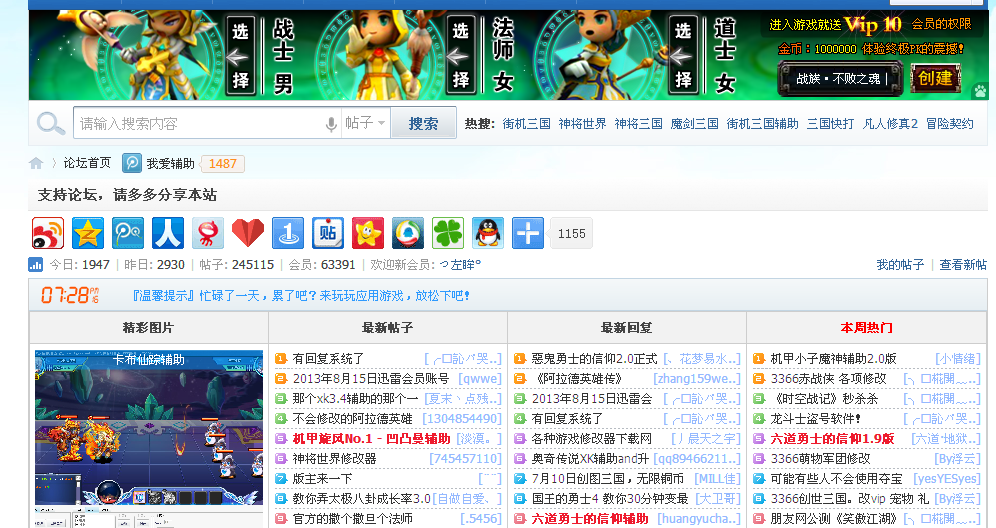Select the 精彩图片 column tab
996x528 pixels.
[x=149, y=328]
